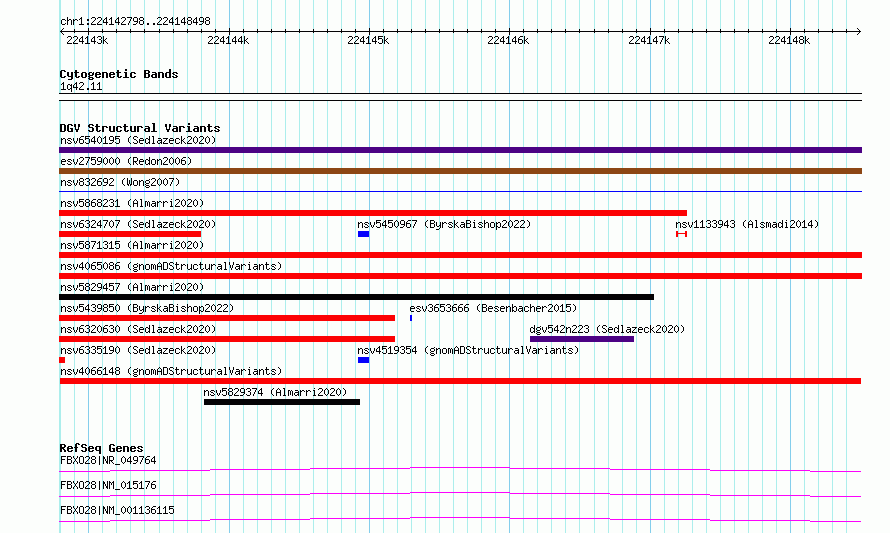Click the 224143k ruler tick label
The image size is (890, 533).
click(x=87, y=40)
